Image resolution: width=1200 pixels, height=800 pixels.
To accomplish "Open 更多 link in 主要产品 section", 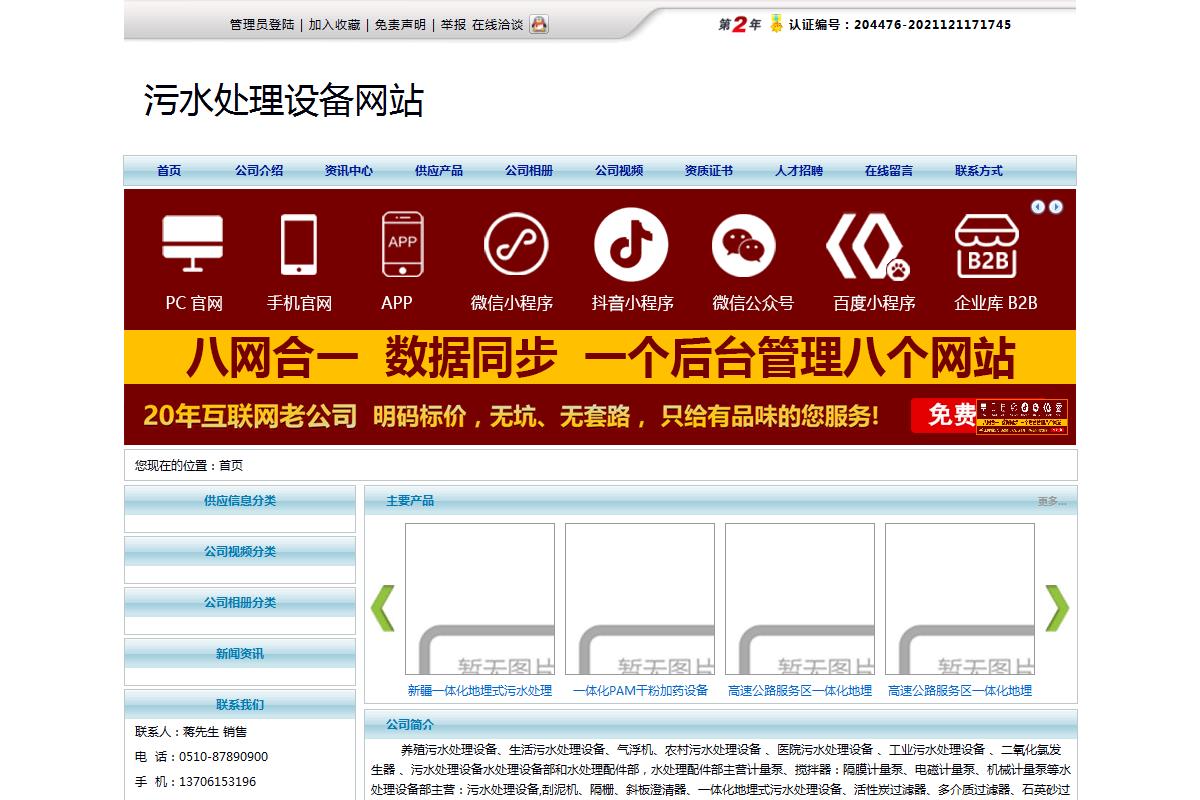I will 1051,501.
